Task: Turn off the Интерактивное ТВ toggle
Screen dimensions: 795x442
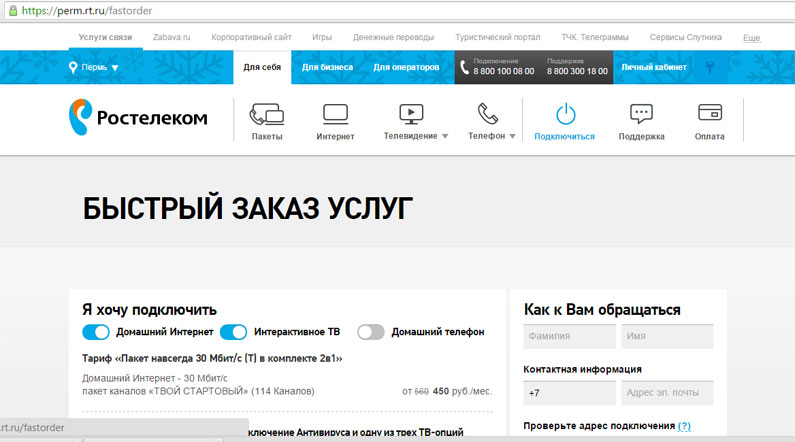Action: (x=233, y=332)
